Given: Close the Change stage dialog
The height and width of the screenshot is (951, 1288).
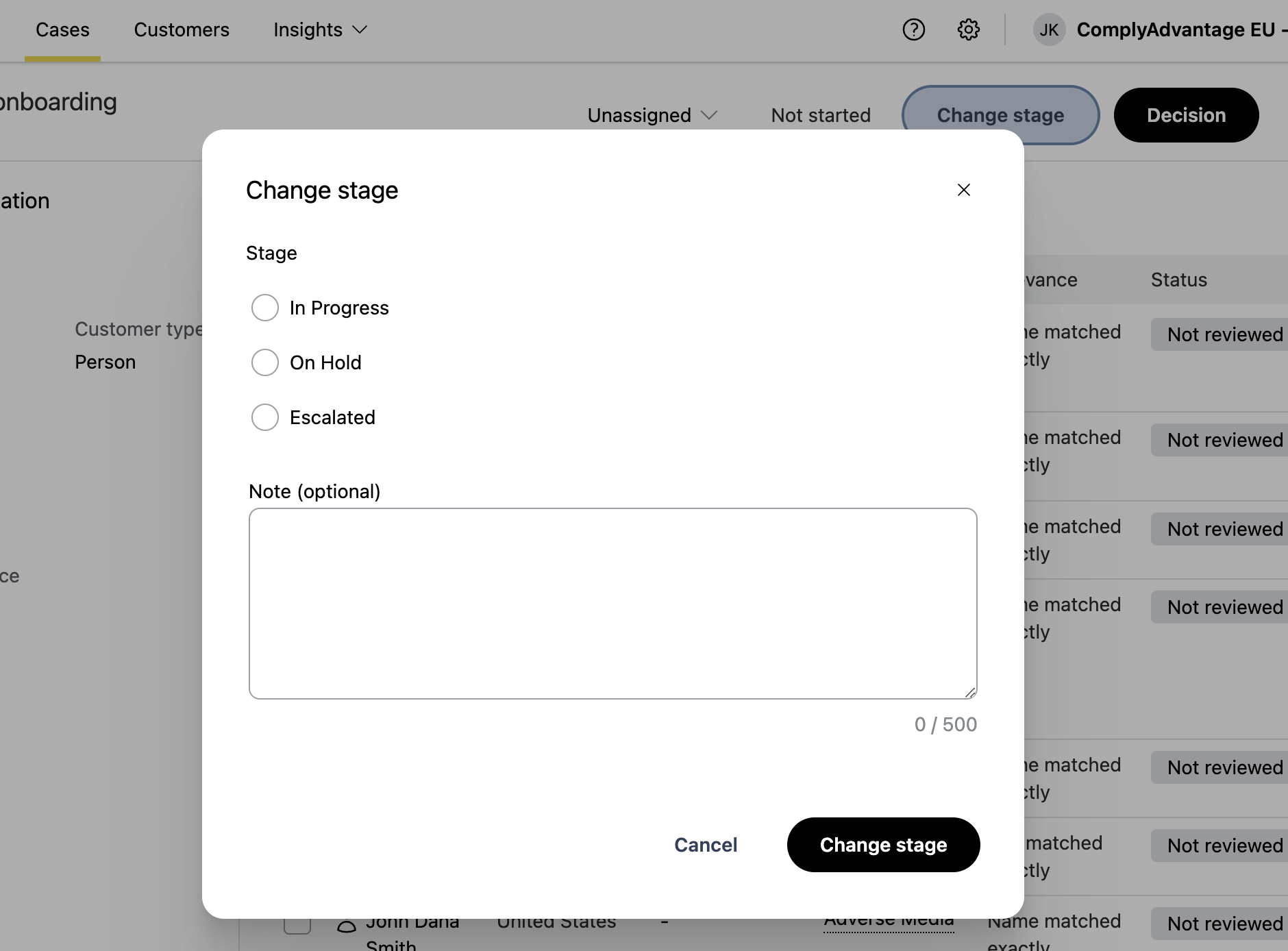Looking at the screenshot, I should (x=963, y=190).
